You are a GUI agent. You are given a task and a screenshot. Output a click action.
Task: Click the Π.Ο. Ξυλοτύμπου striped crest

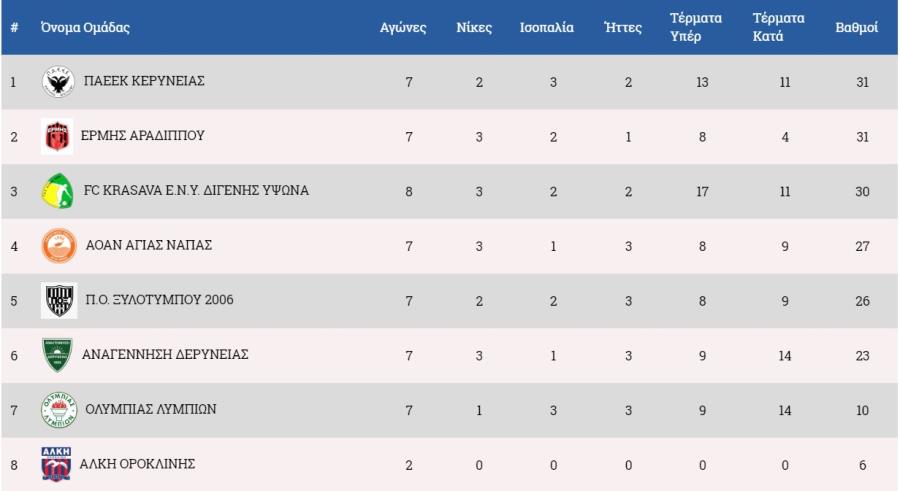pyautogui.click(x=58, y=300)
